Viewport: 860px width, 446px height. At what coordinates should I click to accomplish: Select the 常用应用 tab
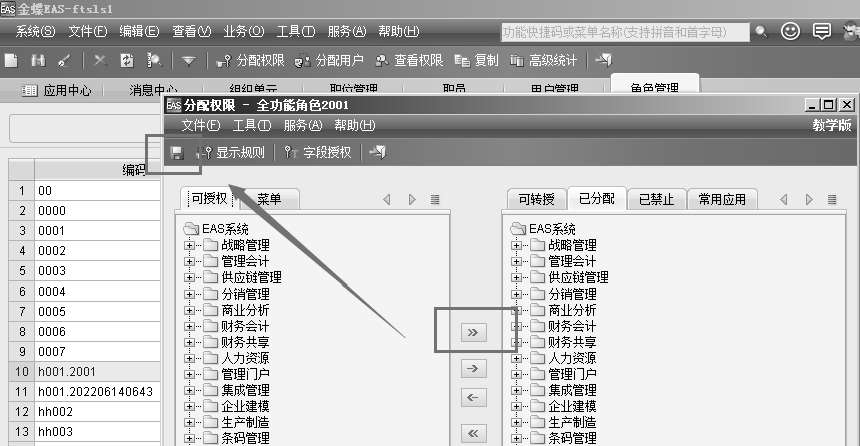coord(722,199)
